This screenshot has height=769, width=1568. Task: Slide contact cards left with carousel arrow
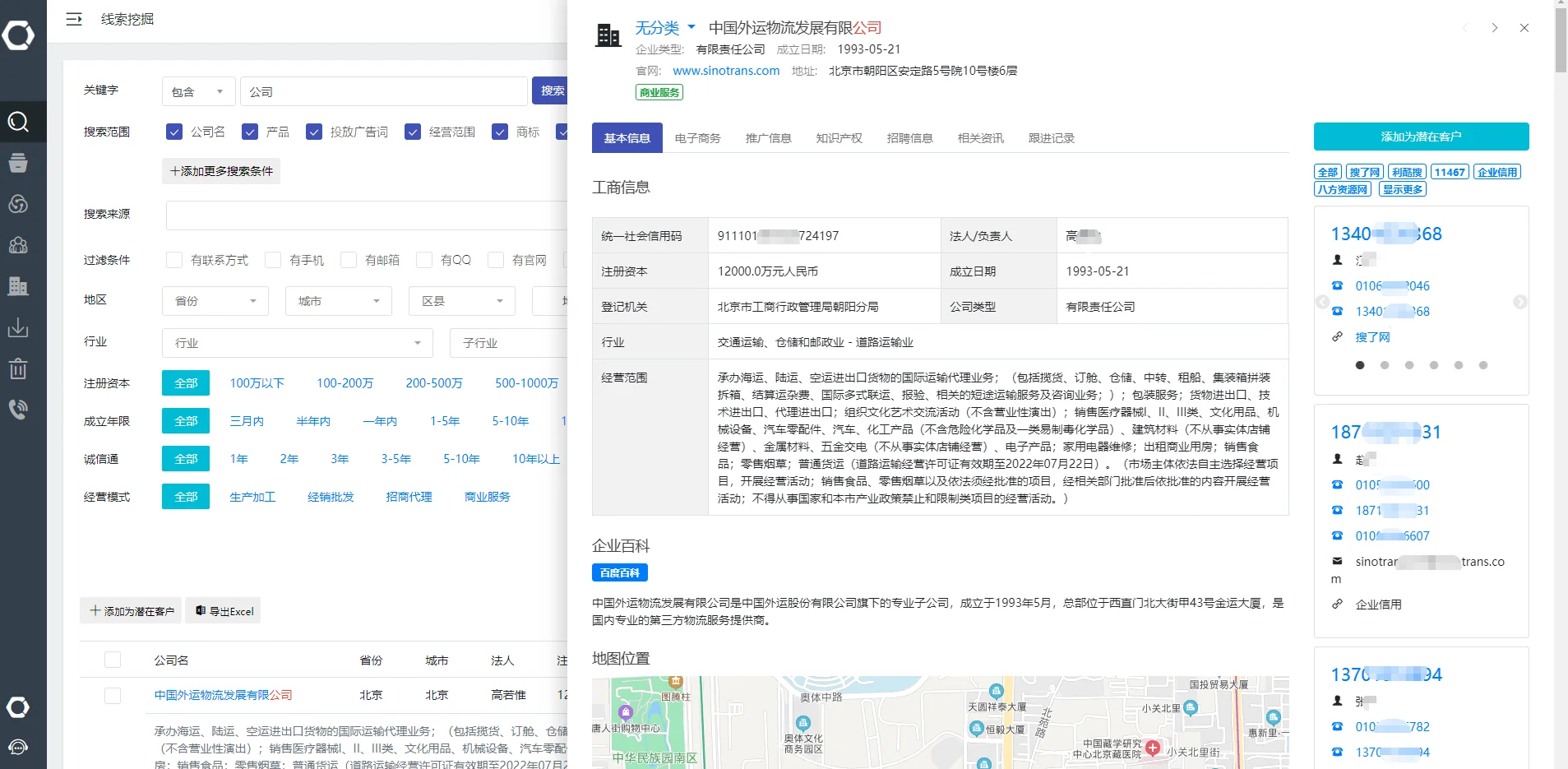pos(1322,302)
